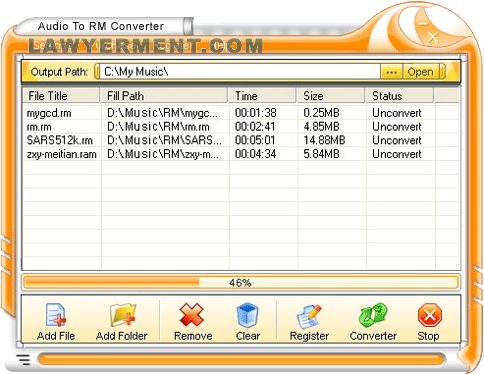Click the duration 00:05:01

coord(255,140)
